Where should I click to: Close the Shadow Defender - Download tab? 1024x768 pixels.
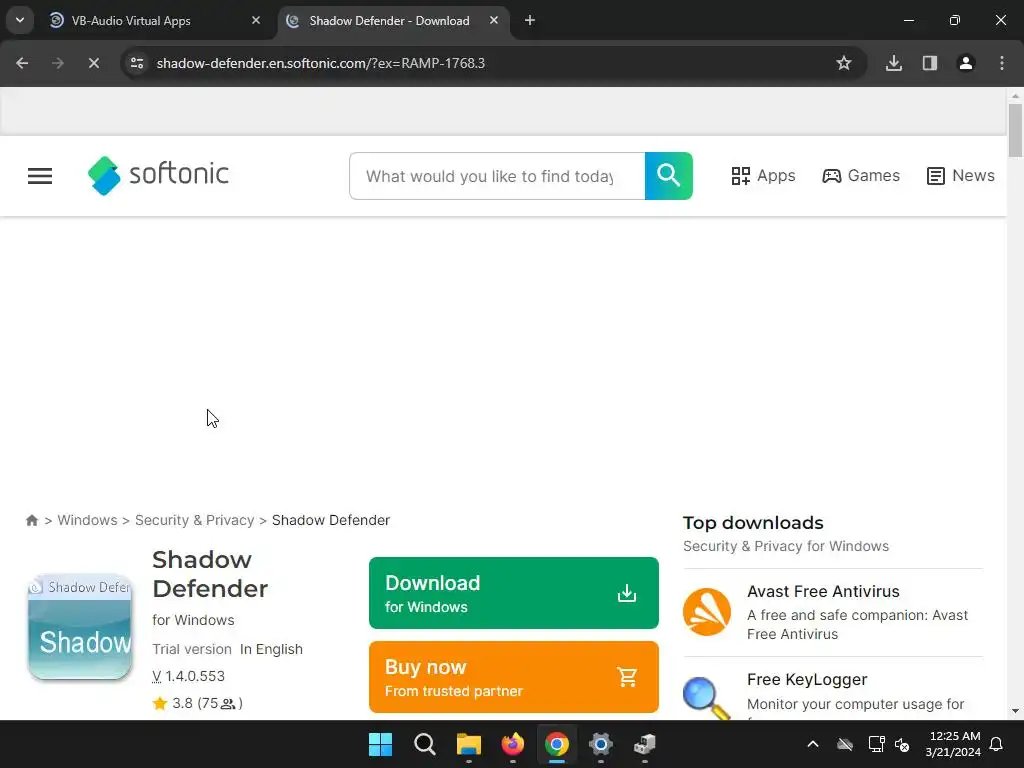tap(494, 21)
